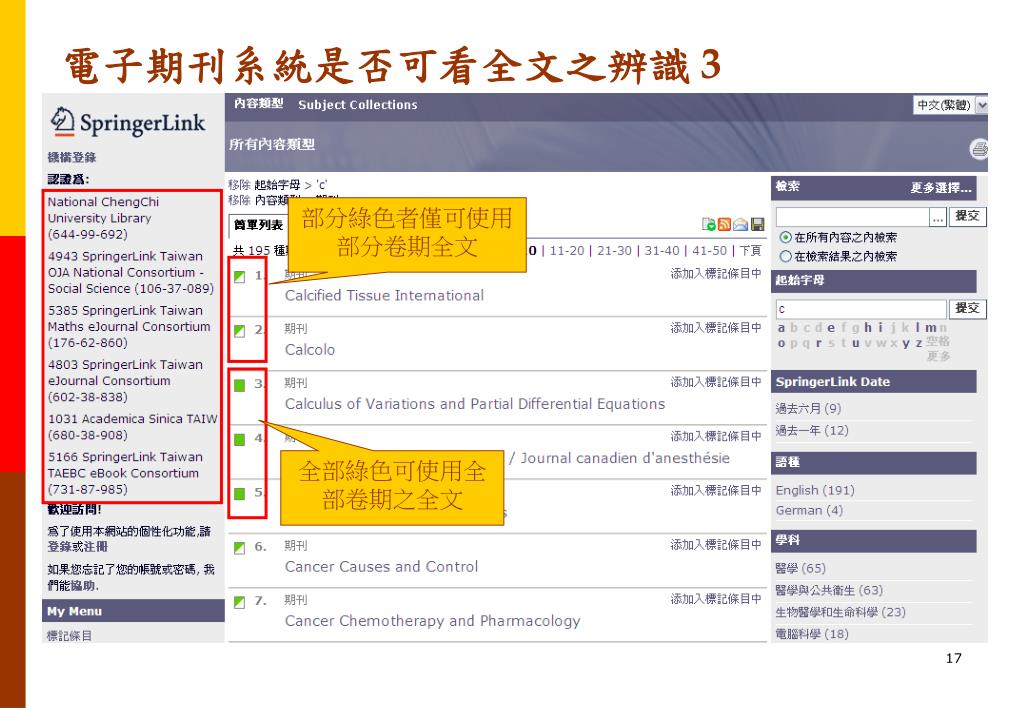The width and height of the screenshot is (1023, 708).
Task: Click 添加入標記條目中 for Cancer Causes and Control
Action: tap(716, 544)
